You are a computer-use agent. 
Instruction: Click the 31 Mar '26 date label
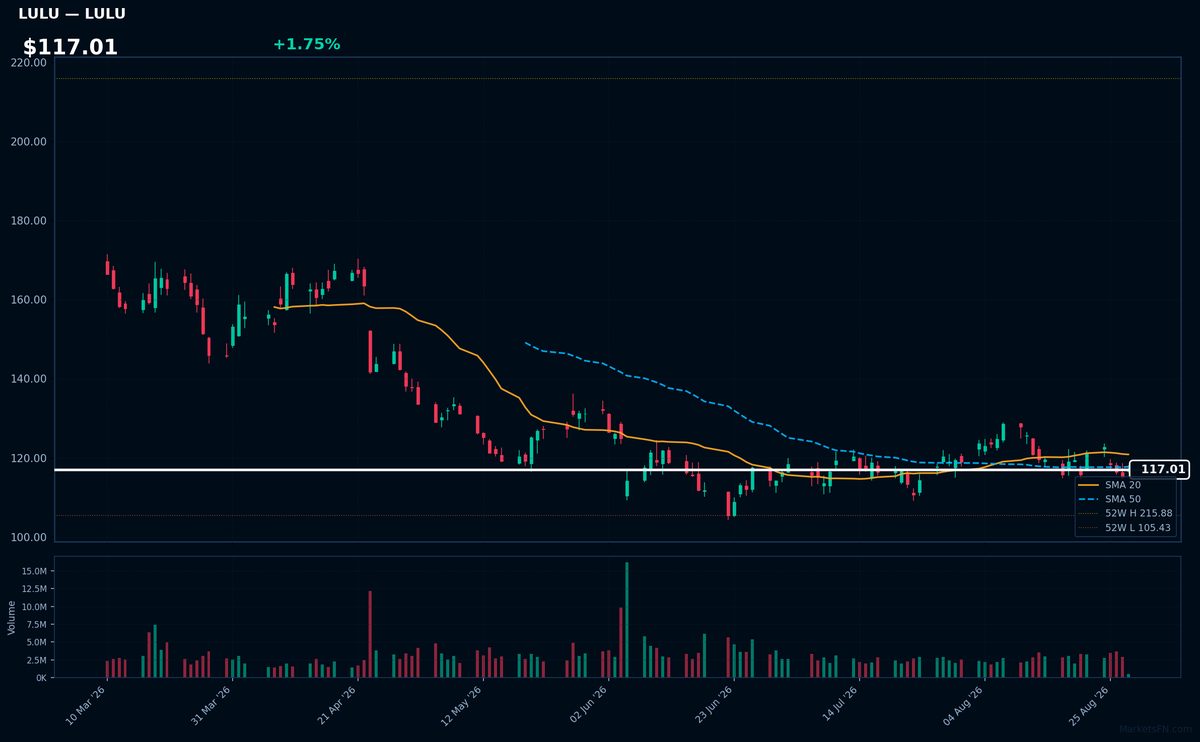coord(211,704)
